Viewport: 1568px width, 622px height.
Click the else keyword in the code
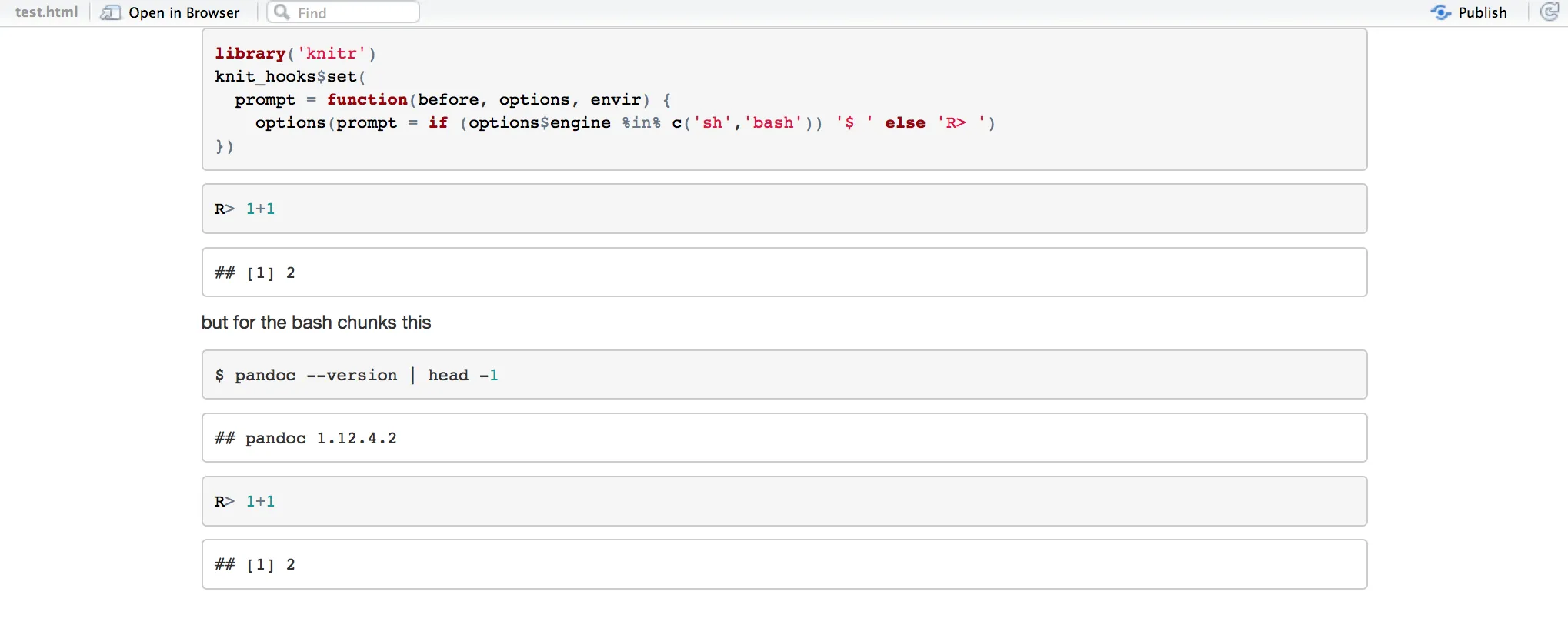905,122
